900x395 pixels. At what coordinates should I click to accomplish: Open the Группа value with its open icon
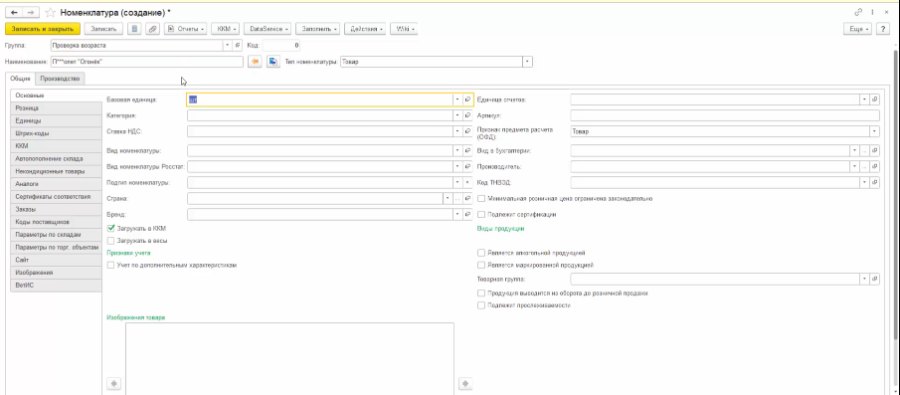coord(238,45)
